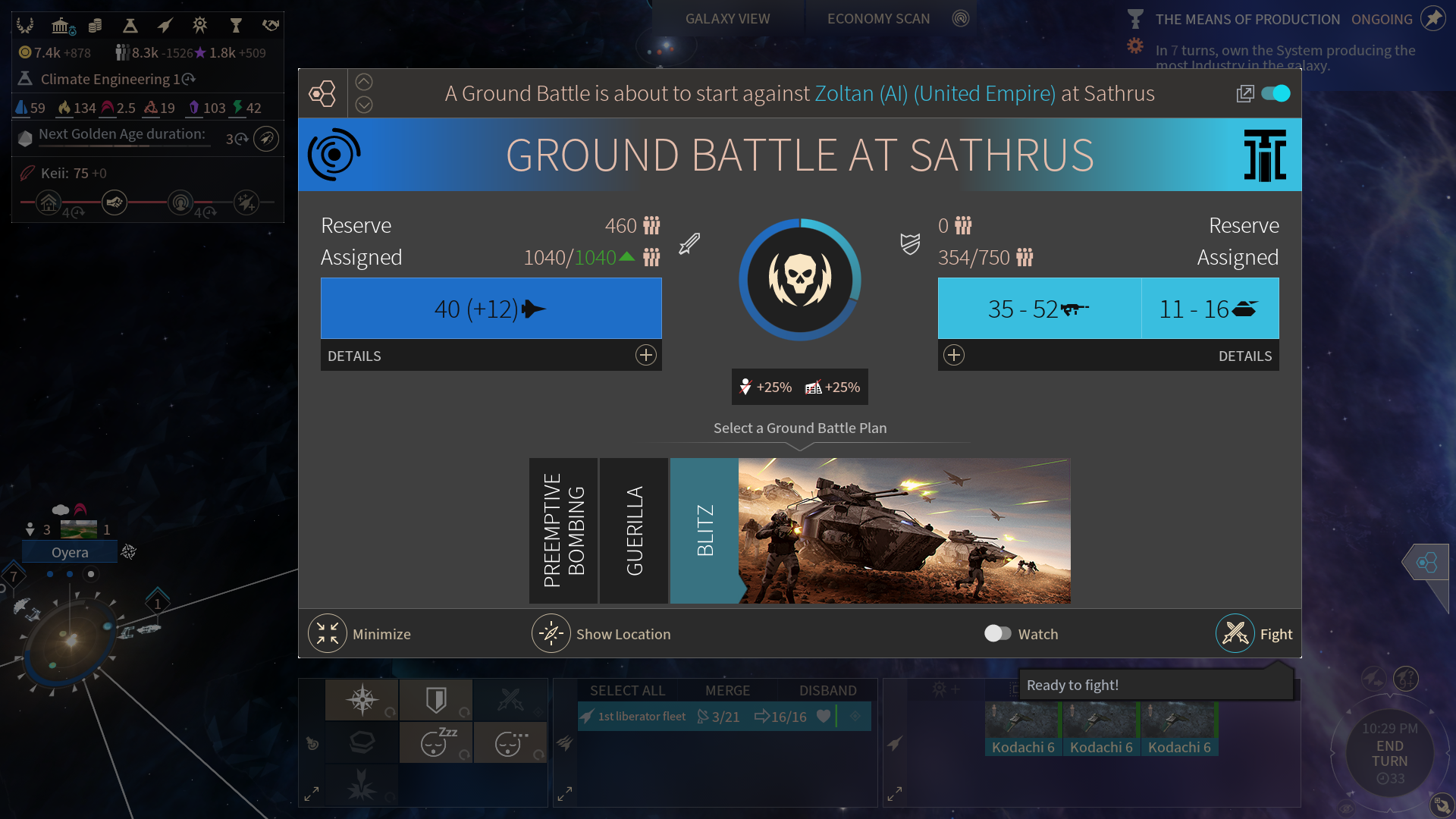Expand attacker DETAILS with plus button
Screen dimensions: 1456x819
tap(645, 355)
